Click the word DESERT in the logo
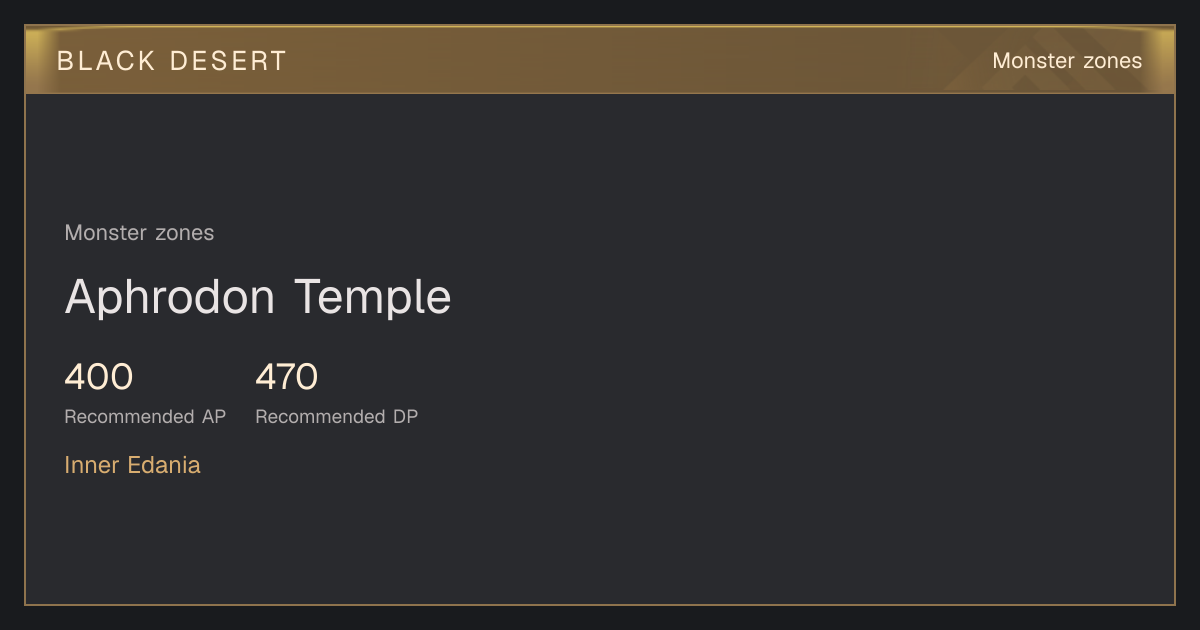Image resolution: width=1200 pixels, height=630 pixels. 229,61
